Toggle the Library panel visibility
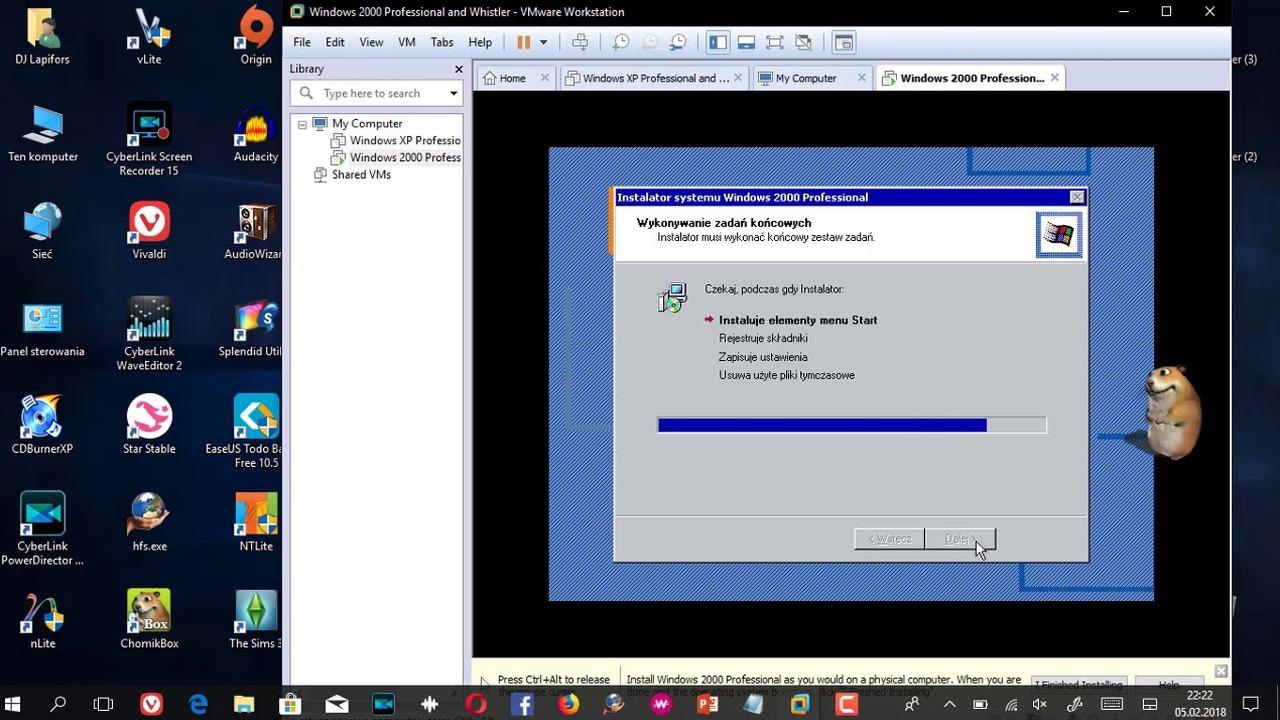 (x=717, y=41)
